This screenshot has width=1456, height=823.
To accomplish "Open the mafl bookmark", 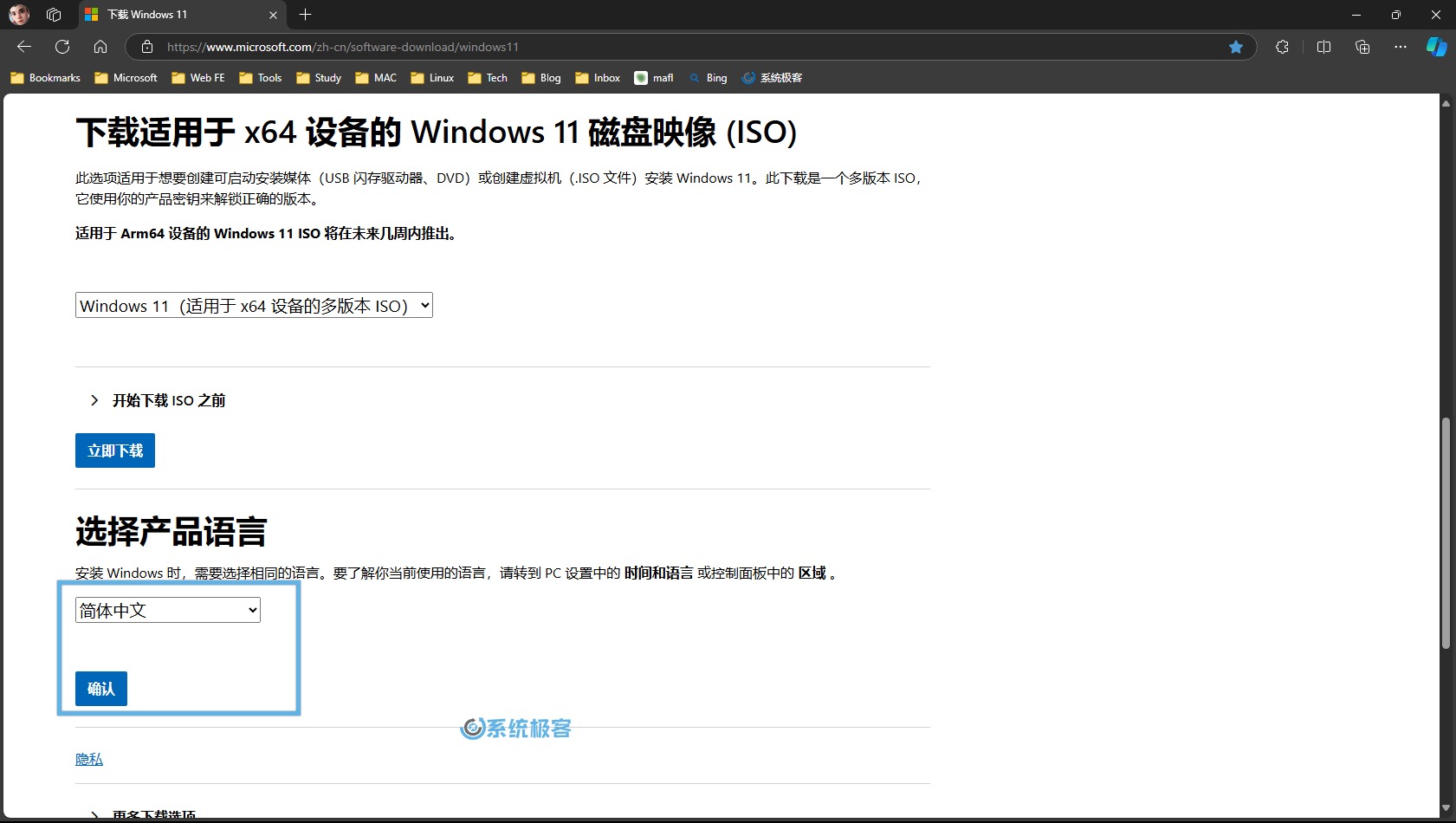I will coord(654,78).
